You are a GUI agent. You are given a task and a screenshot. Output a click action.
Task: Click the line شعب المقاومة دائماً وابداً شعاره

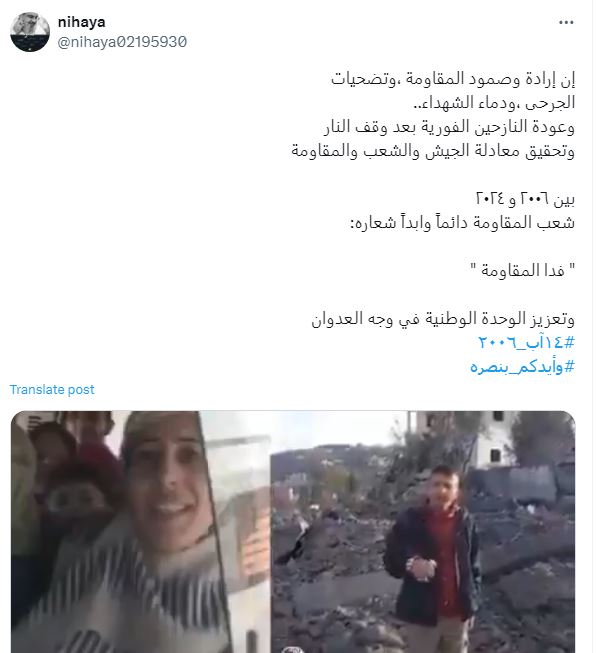(x=462, y=223)
